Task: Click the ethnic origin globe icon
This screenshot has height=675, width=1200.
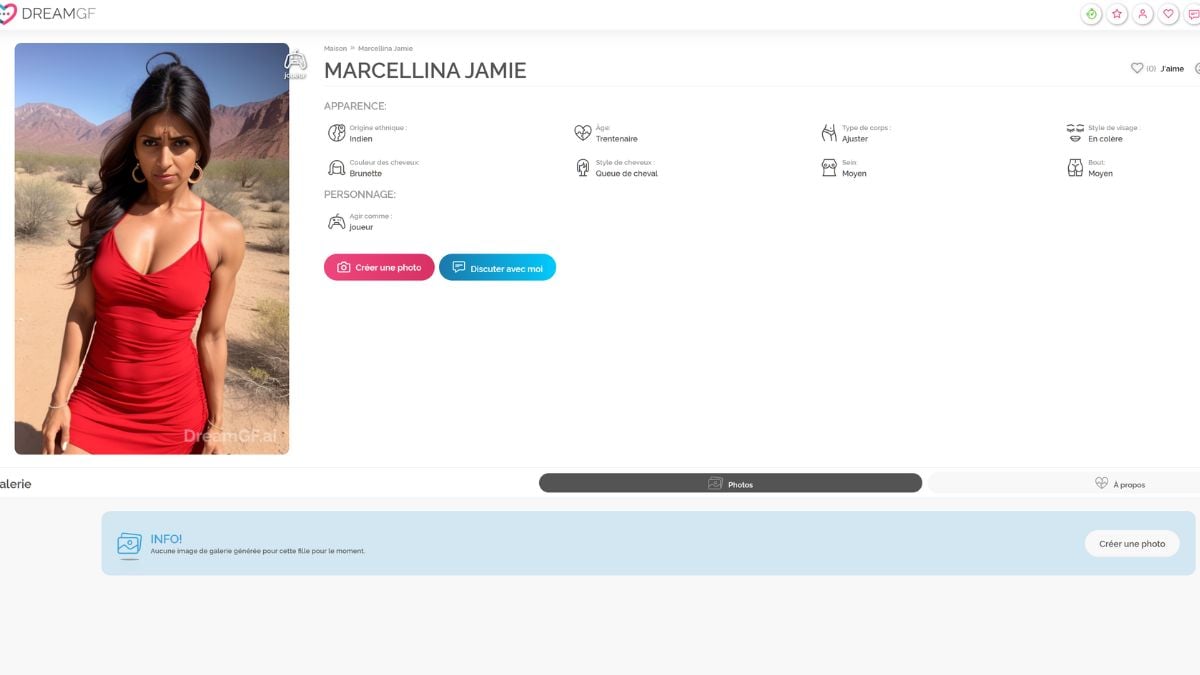Action: coord(337,133)
